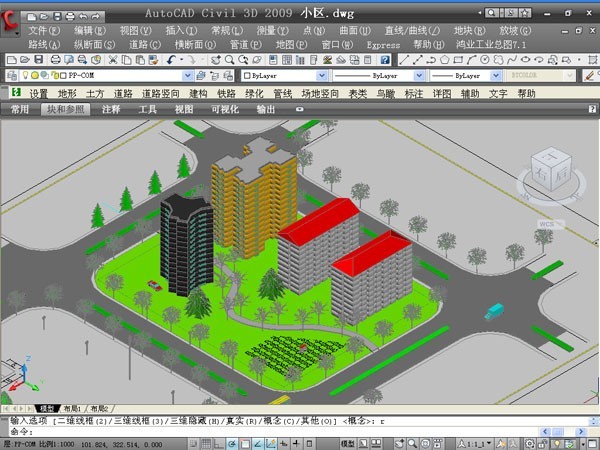600x450 pixels.
Task: Click the 模型 button in status bar
Action: [x=347, y=444]
